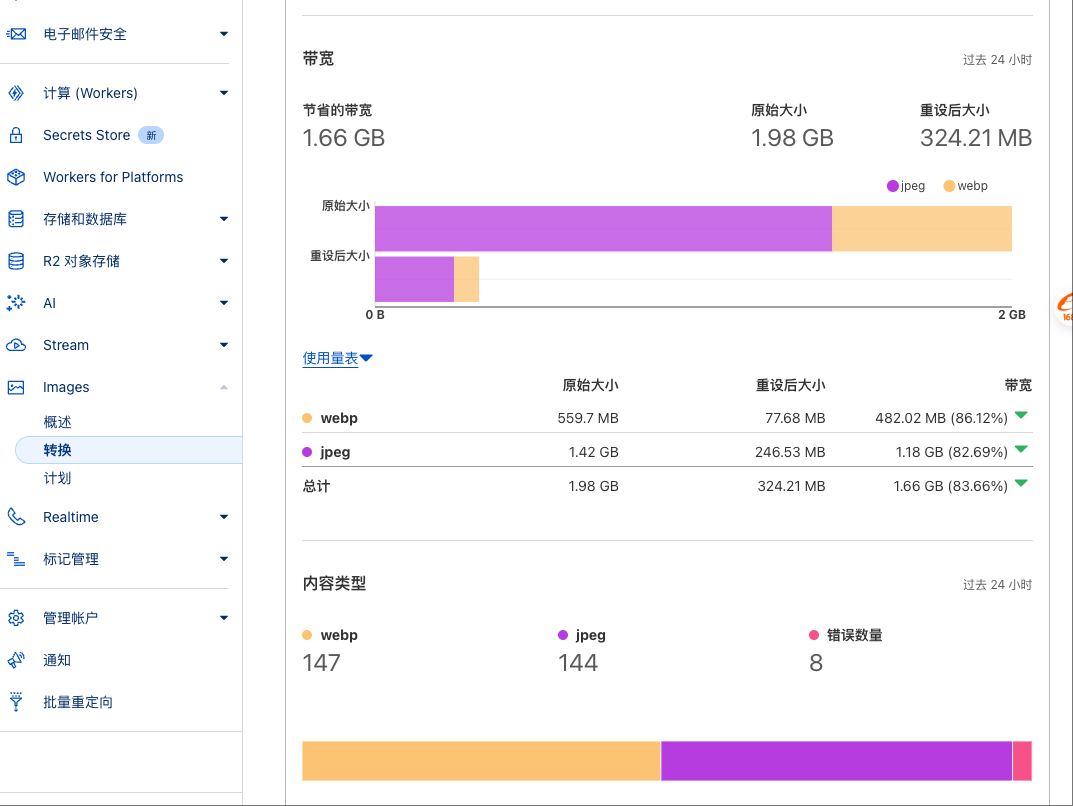This screenshot has width=1073, height=806.
Task: Click the Workers for Platforms cube icon
Action: (x=16, y=177)
